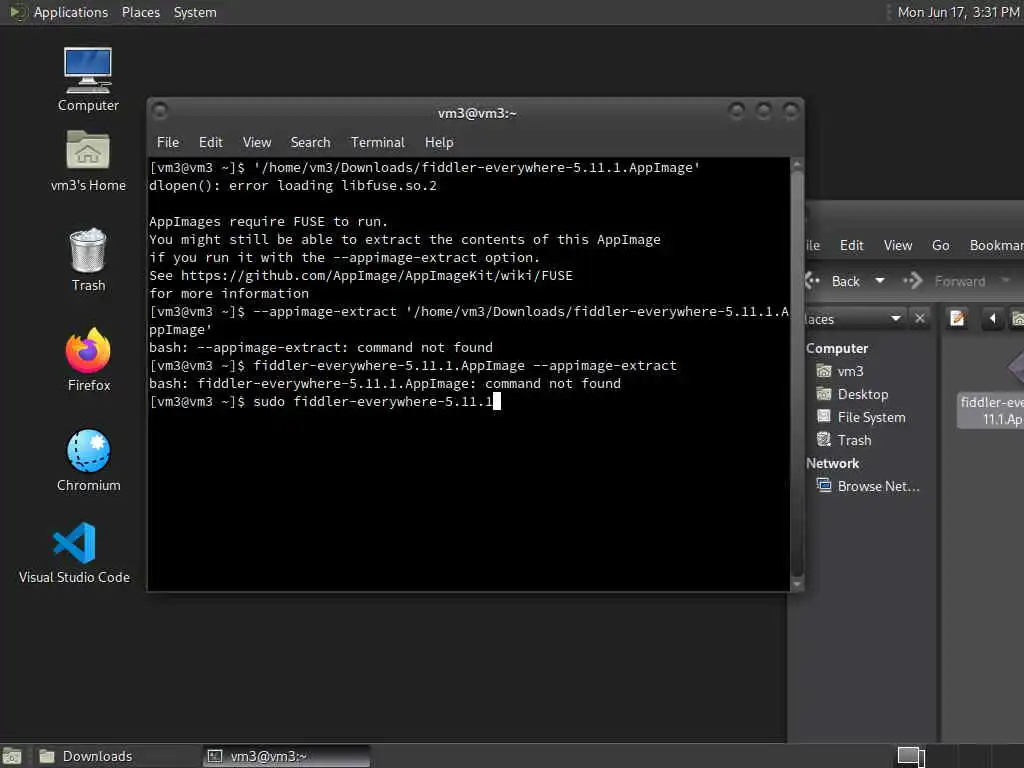Click Back arrow in file manager toolbar
This screenshot has height=768, width=1024.
(x=835, y=281)
